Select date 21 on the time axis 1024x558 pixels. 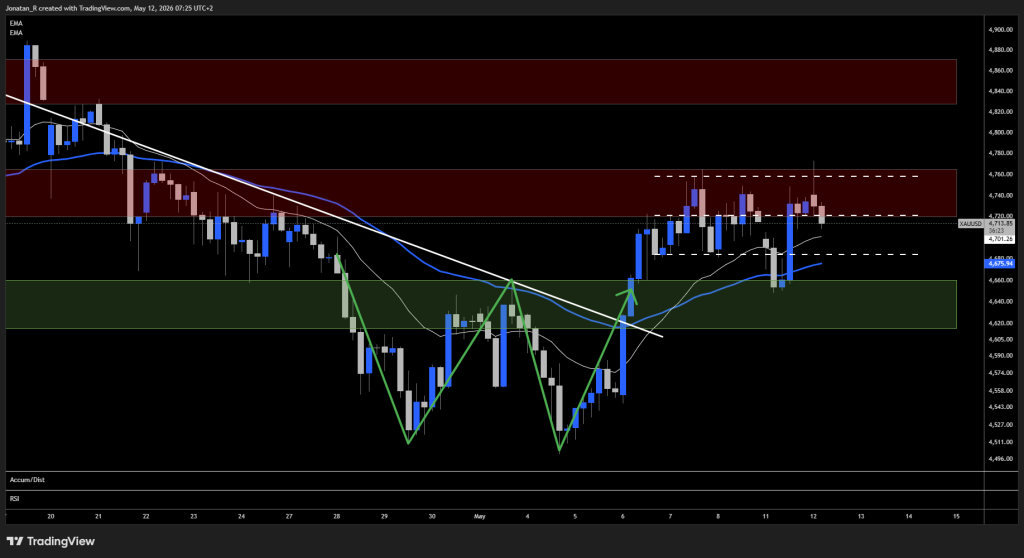tap(99, 516)
